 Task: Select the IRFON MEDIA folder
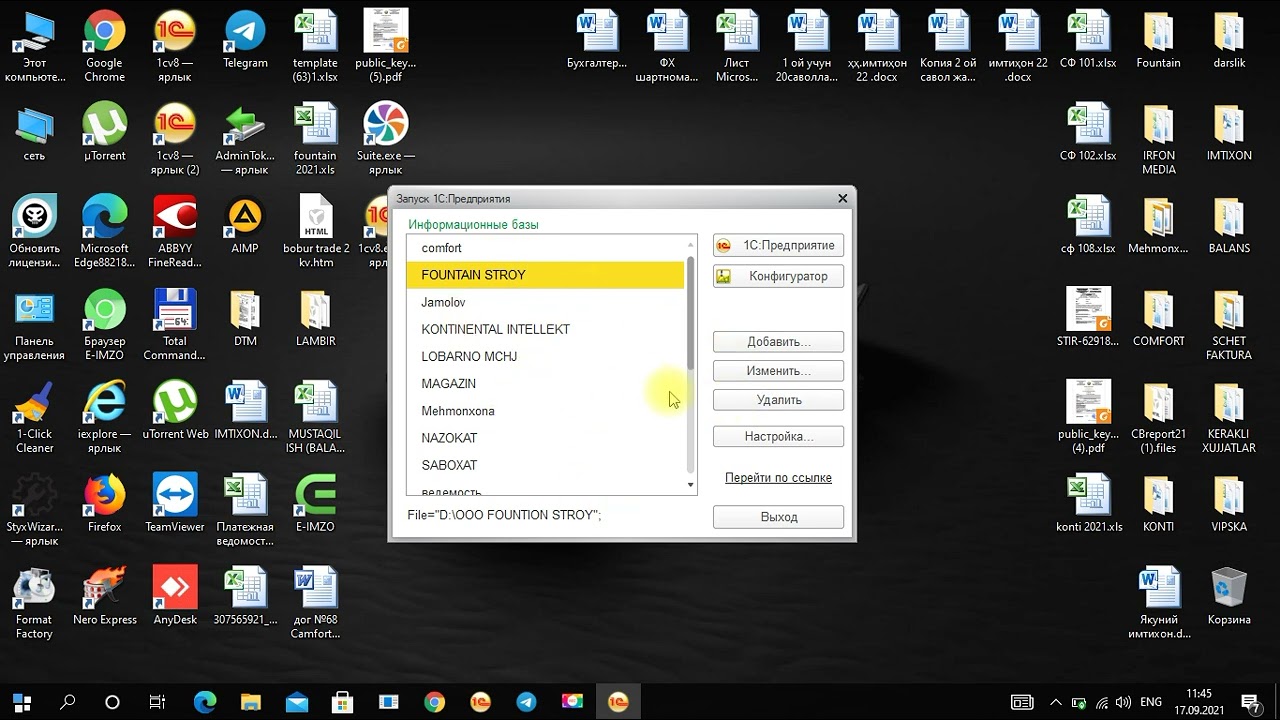[x=1158, y=140]
